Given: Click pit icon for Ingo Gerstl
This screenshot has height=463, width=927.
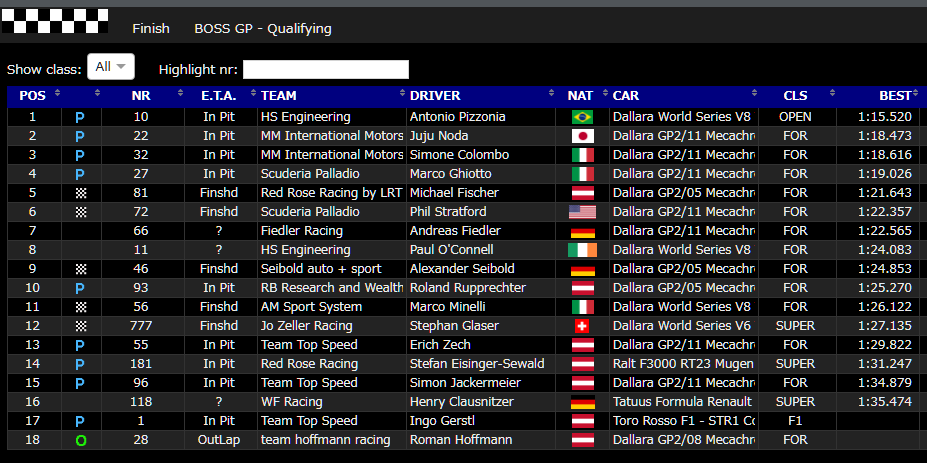Looking at the screenshot, I should 80,421.
